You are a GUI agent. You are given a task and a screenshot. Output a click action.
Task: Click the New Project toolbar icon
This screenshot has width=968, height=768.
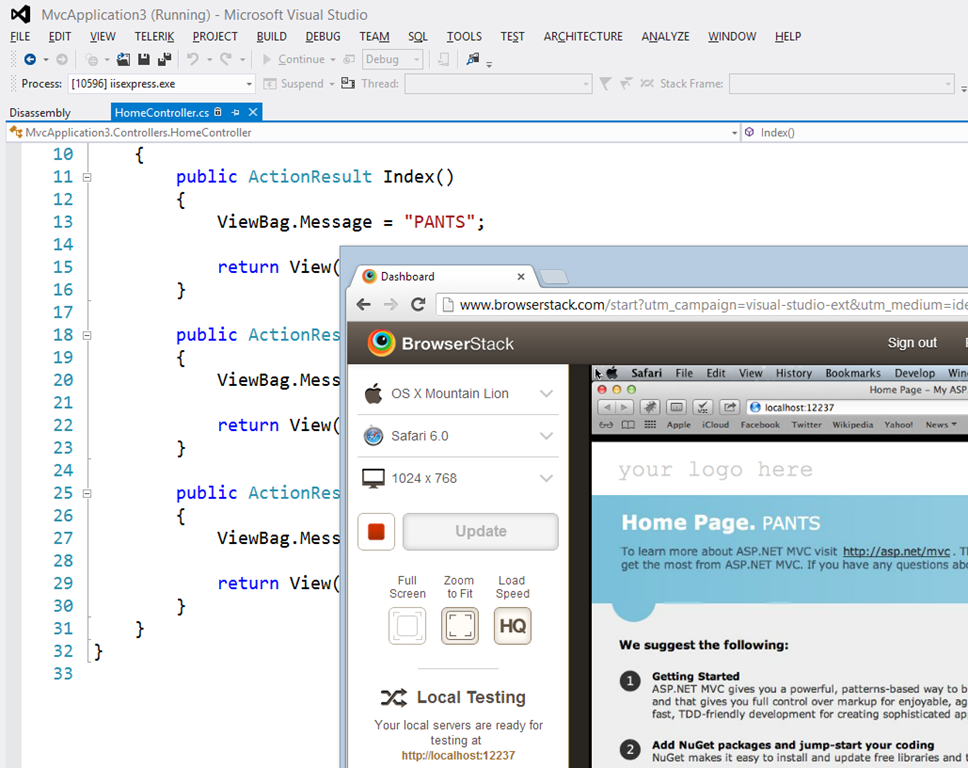coord(91,59)
